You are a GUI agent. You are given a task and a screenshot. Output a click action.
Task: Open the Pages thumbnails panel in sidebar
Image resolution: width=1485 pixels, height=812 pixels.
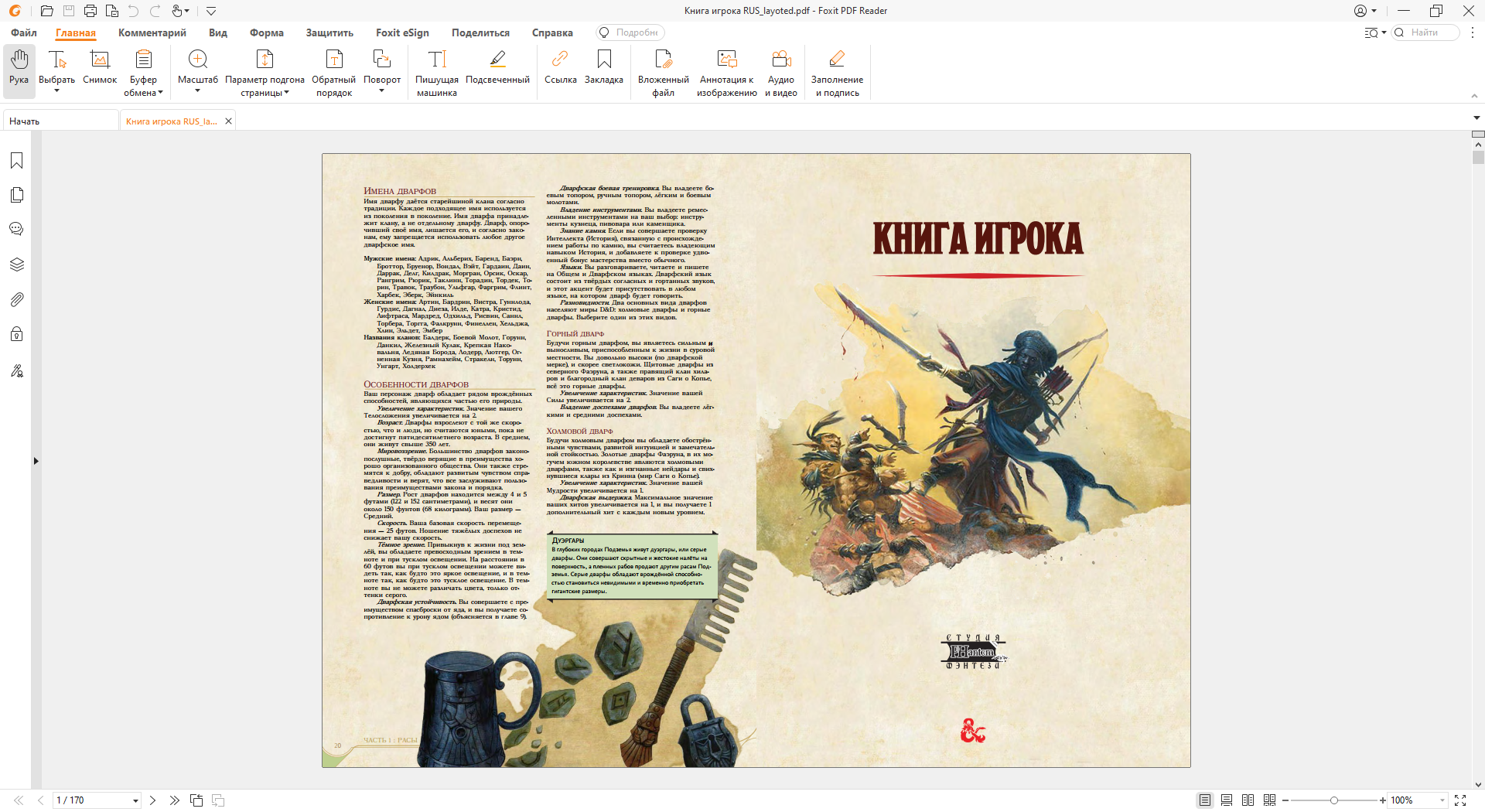tap(16, 195)
